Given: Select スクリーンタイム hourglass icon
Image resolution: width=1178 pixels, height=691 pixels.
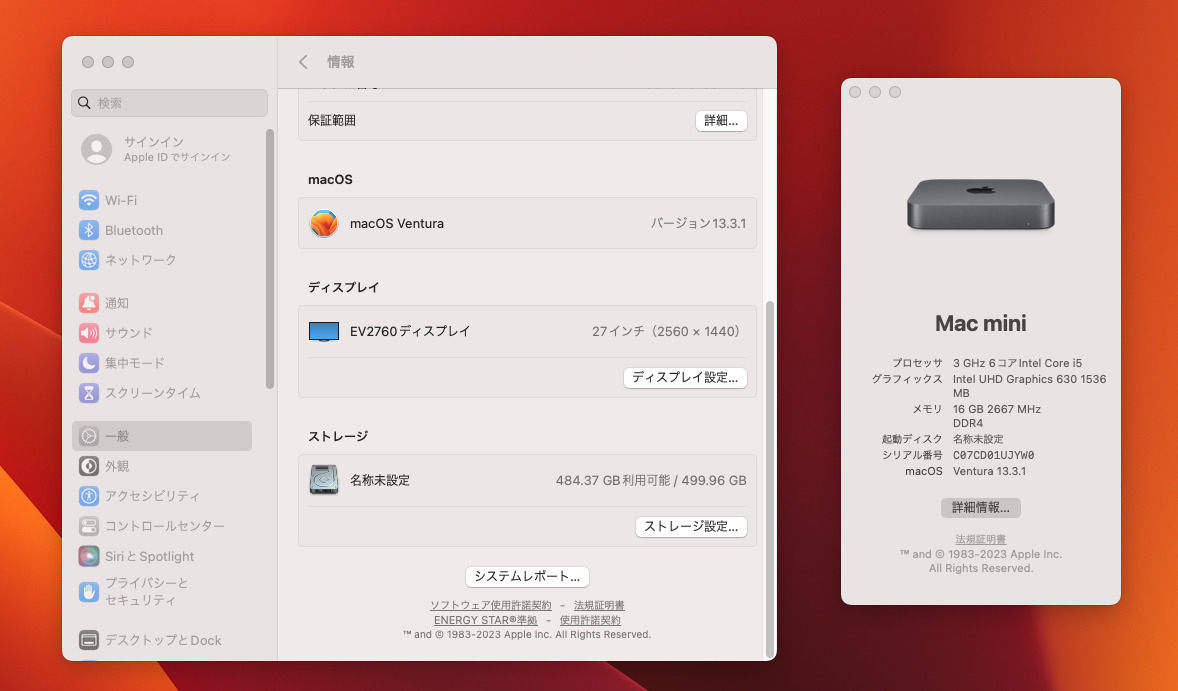Looking at the screenshot, I should (x=89, y=393).
